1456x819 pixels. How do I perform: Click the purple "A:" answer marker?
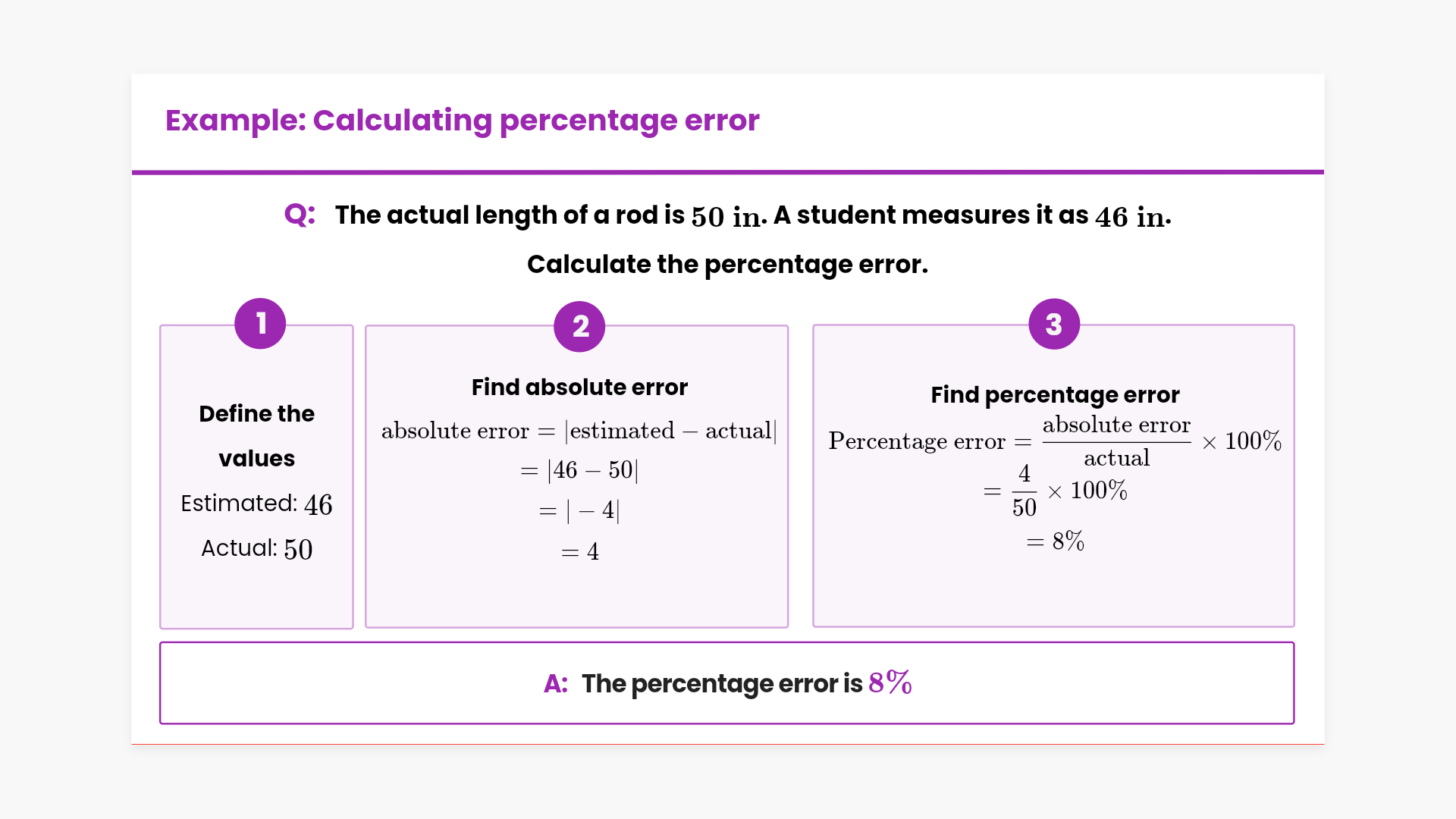click(x=556, y=684)
